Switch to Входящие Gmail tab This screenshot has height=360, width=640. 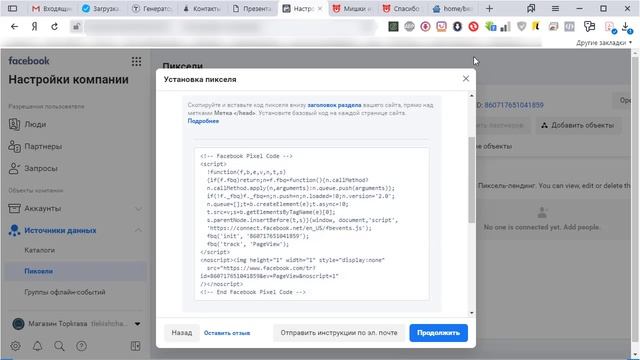pos(51,9)
